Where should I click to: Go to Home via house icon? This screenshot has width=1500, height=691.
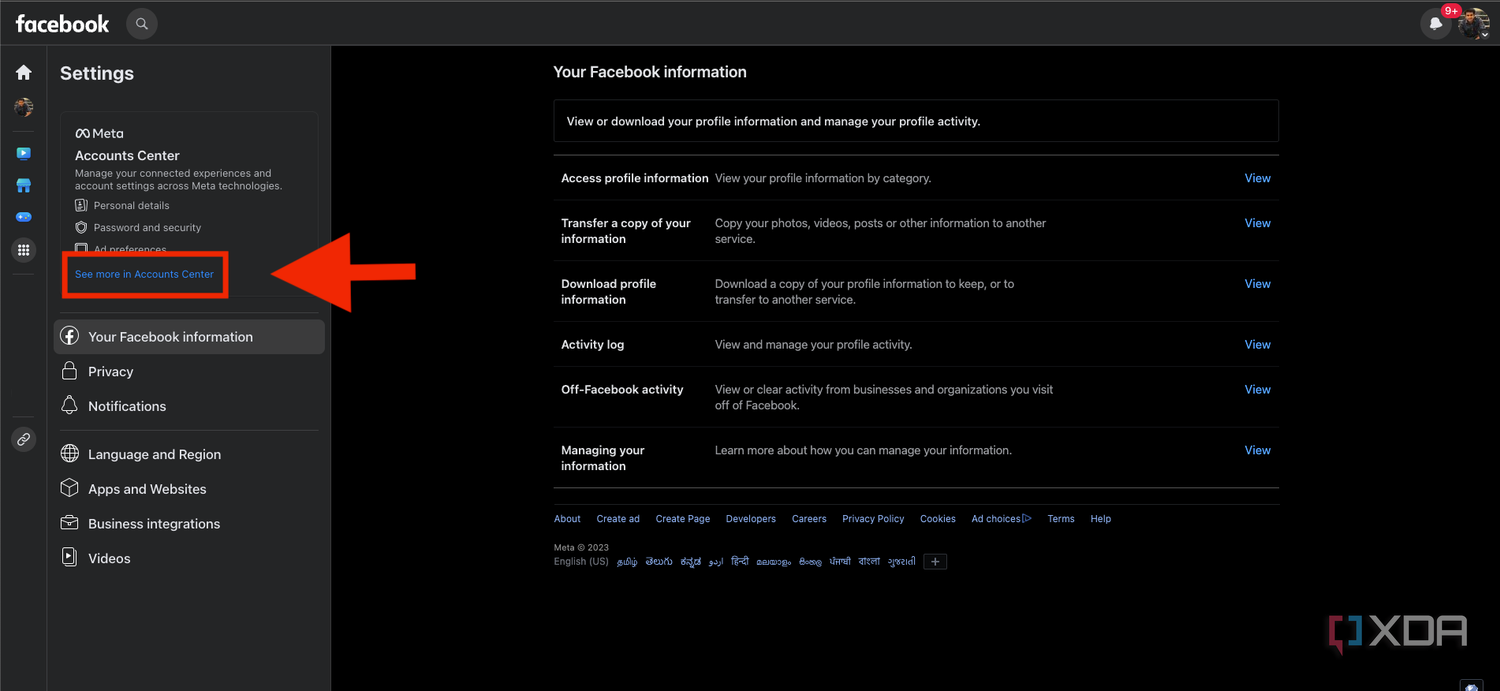coord(24,72)
